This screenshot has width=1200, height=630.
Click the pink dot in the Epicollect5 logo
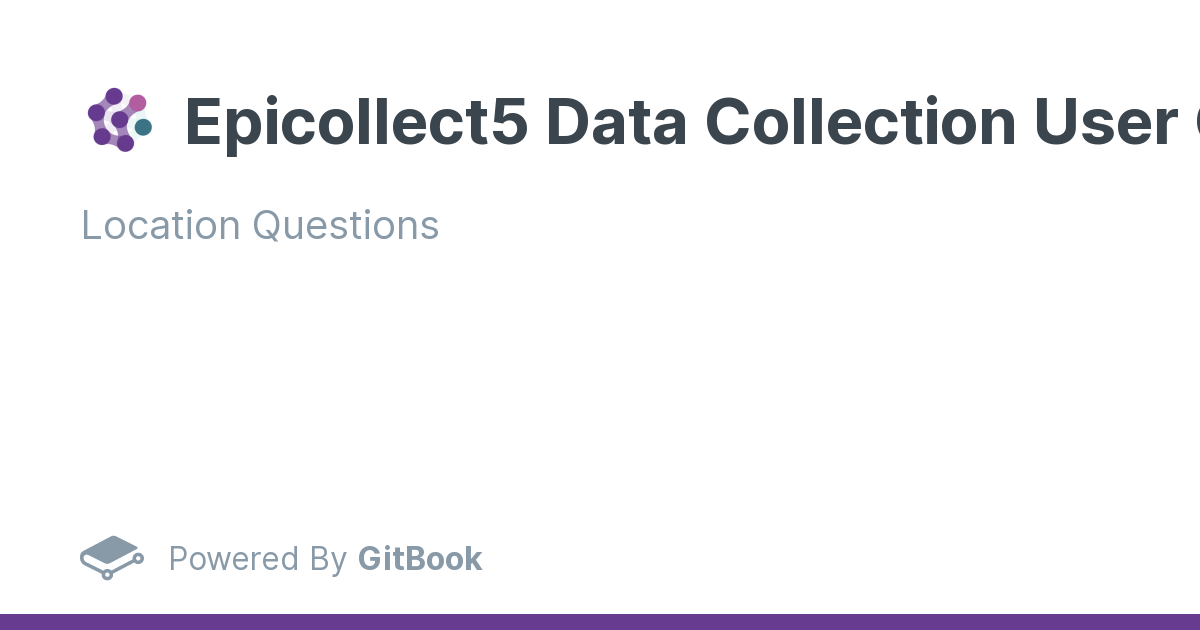click(138, 102)
